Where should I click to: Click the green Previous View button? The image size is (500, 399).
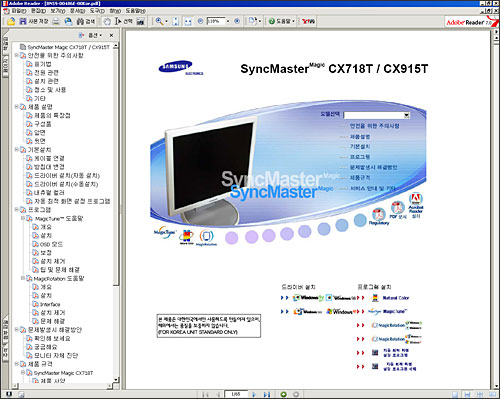click(283, 394)
